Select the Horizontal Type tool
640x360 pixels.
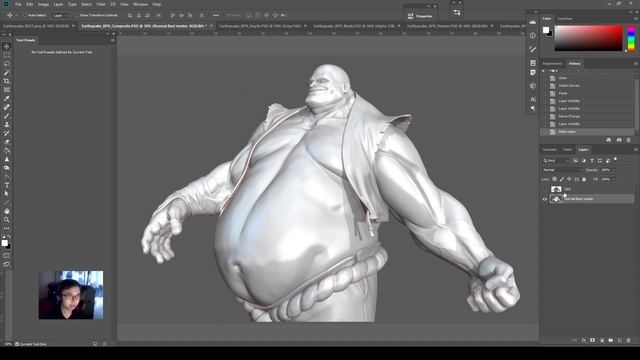[x=7, y=185]
